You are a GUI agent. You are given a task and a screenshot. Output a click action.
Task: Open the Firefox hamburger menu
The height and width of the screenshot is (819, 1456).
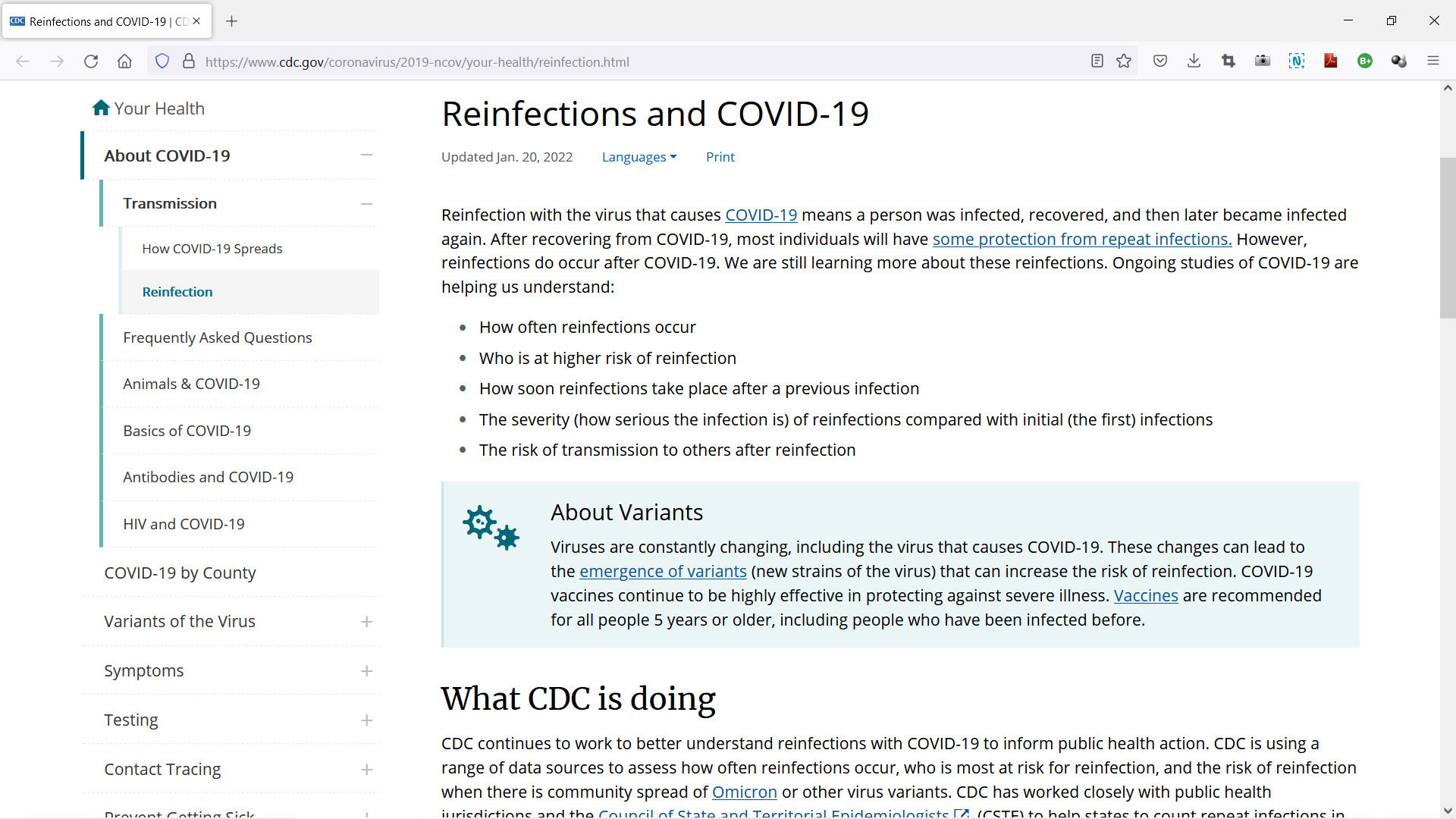point(1432,61)
